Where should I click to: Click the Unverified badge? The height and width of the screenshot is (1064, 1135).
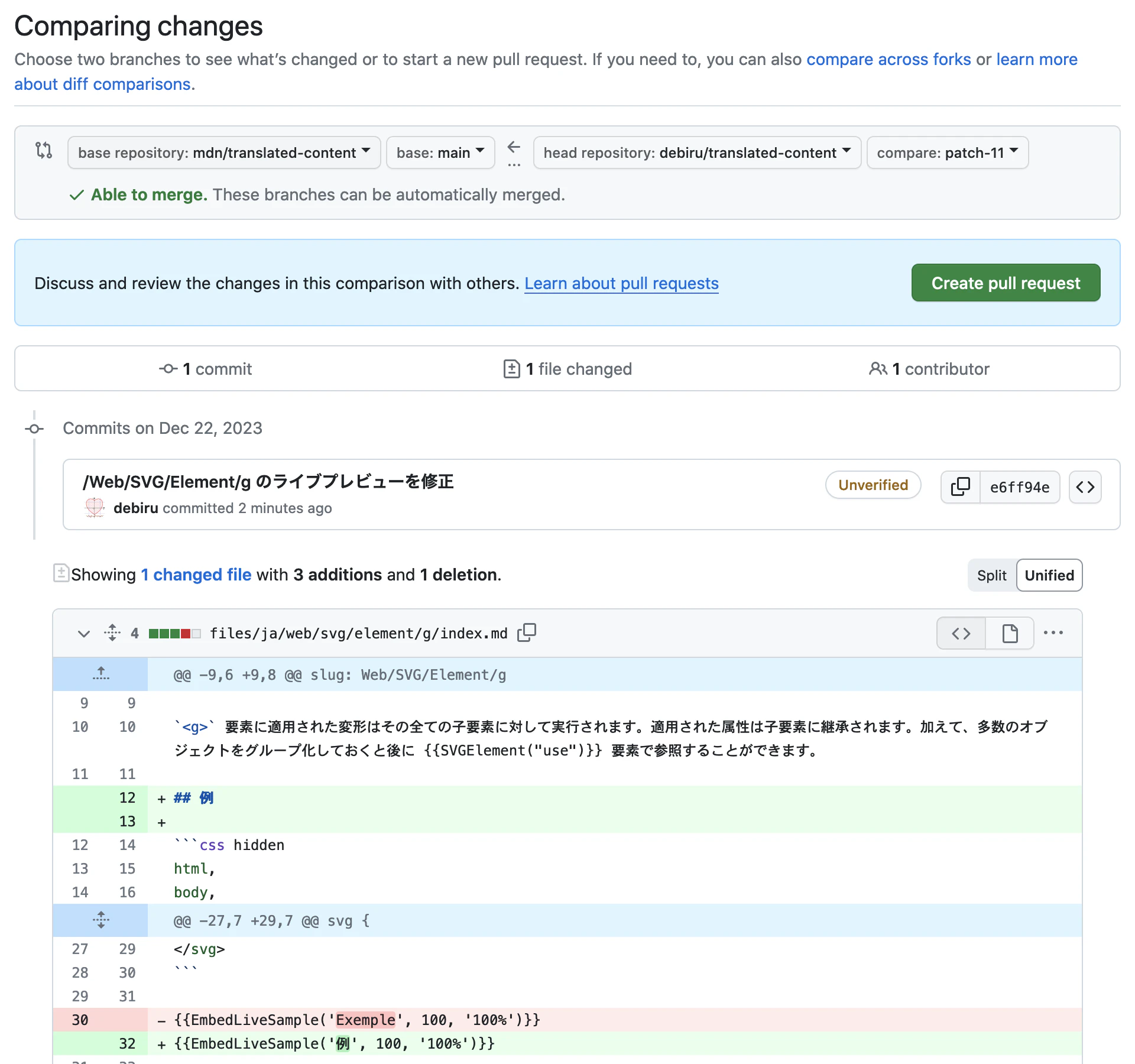coord(873,485)
